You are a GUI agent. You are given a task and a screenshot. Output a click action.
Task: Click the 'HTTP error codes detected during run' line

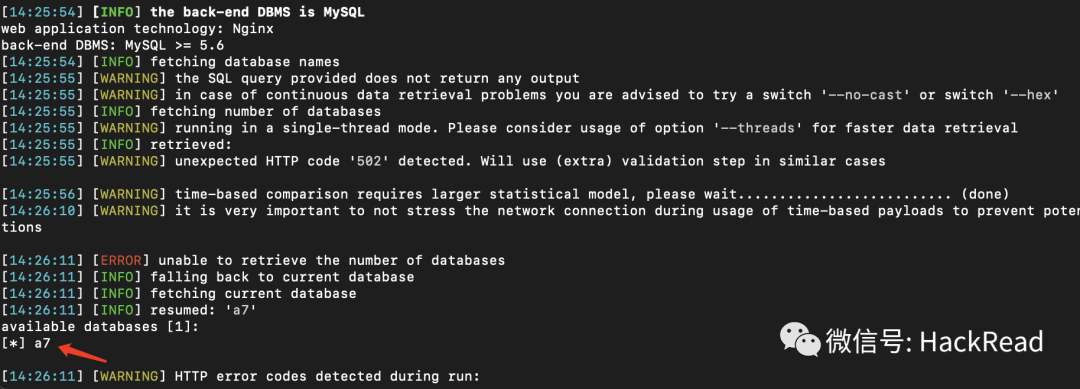tap(326, 377)
